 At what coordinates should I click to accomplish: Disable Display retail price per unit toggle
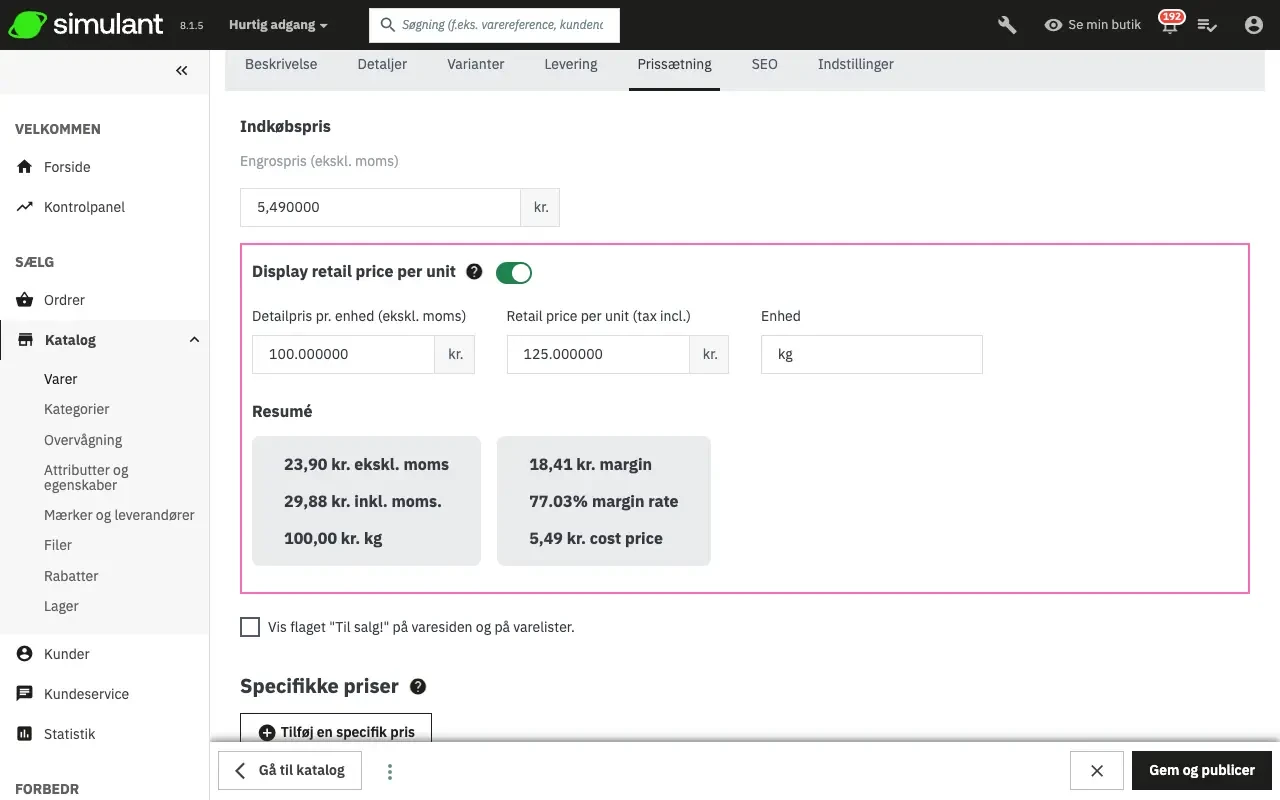coord(514,272)
